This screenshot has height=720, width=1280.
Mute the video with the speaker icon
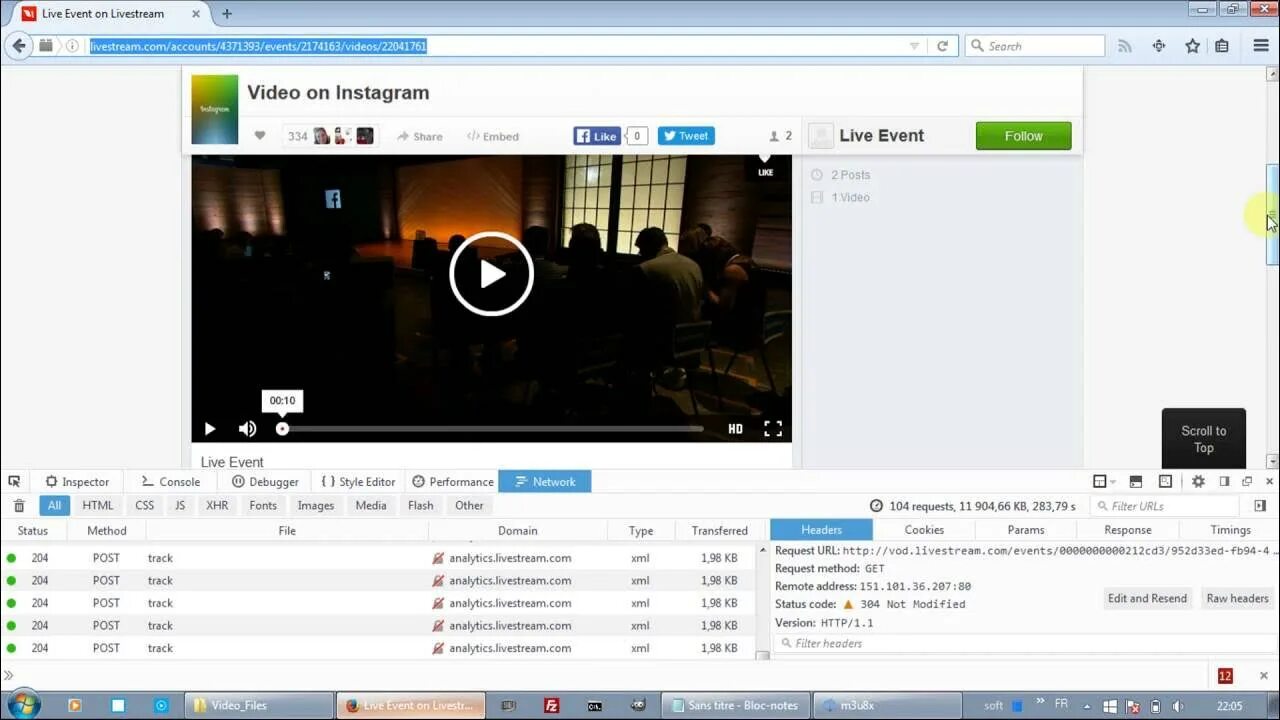click(247, 429)
